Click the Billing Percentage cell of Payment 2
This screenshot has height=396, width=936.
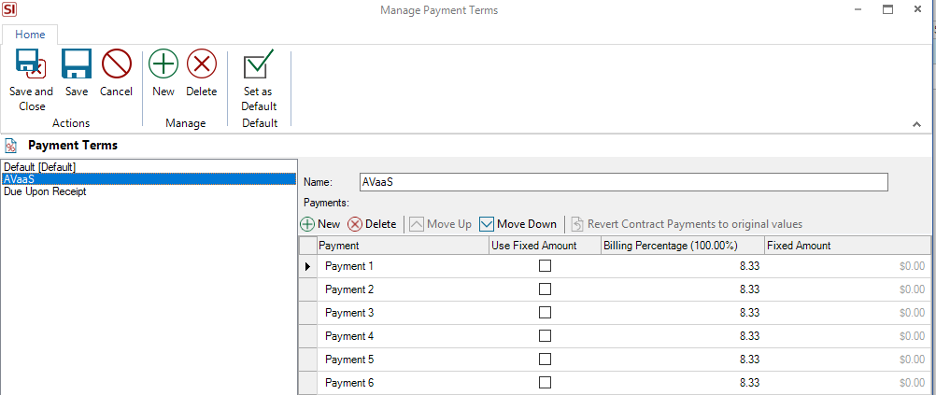coord(682,289)
